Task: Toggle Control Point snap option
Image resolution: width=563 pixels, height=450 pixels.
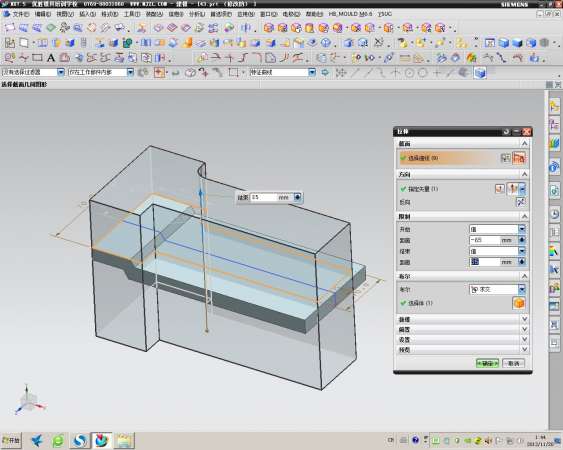Action: pos(381,73)
